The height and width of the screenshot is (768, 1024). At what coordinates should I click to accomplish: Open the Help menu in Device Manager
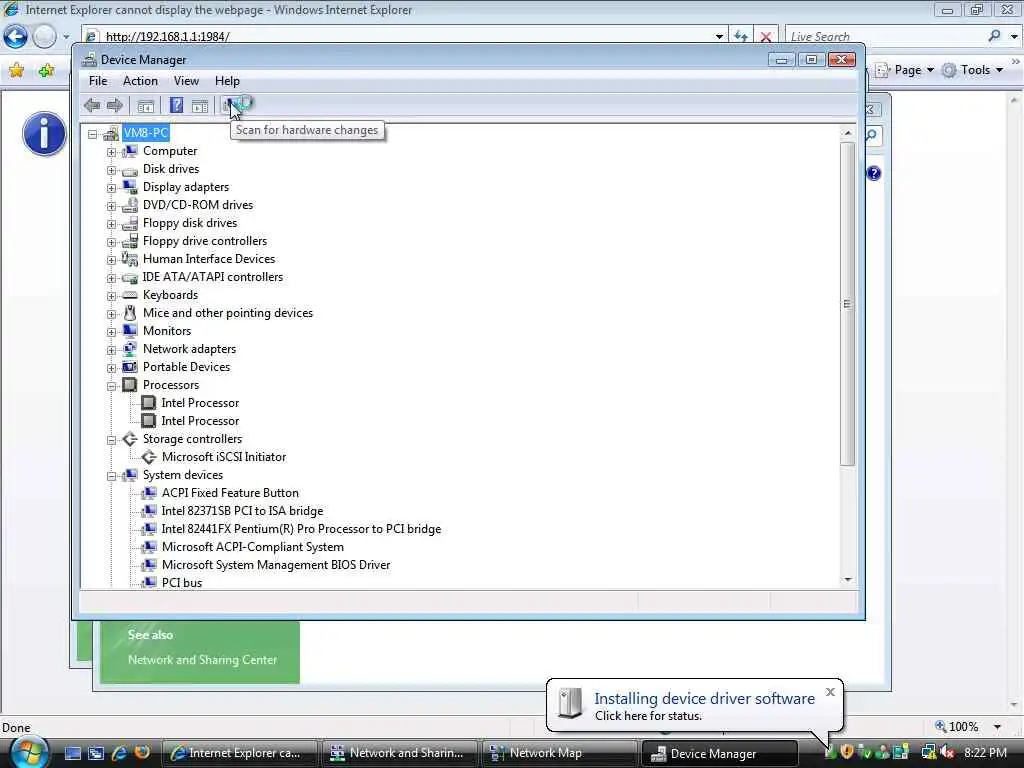227,81
